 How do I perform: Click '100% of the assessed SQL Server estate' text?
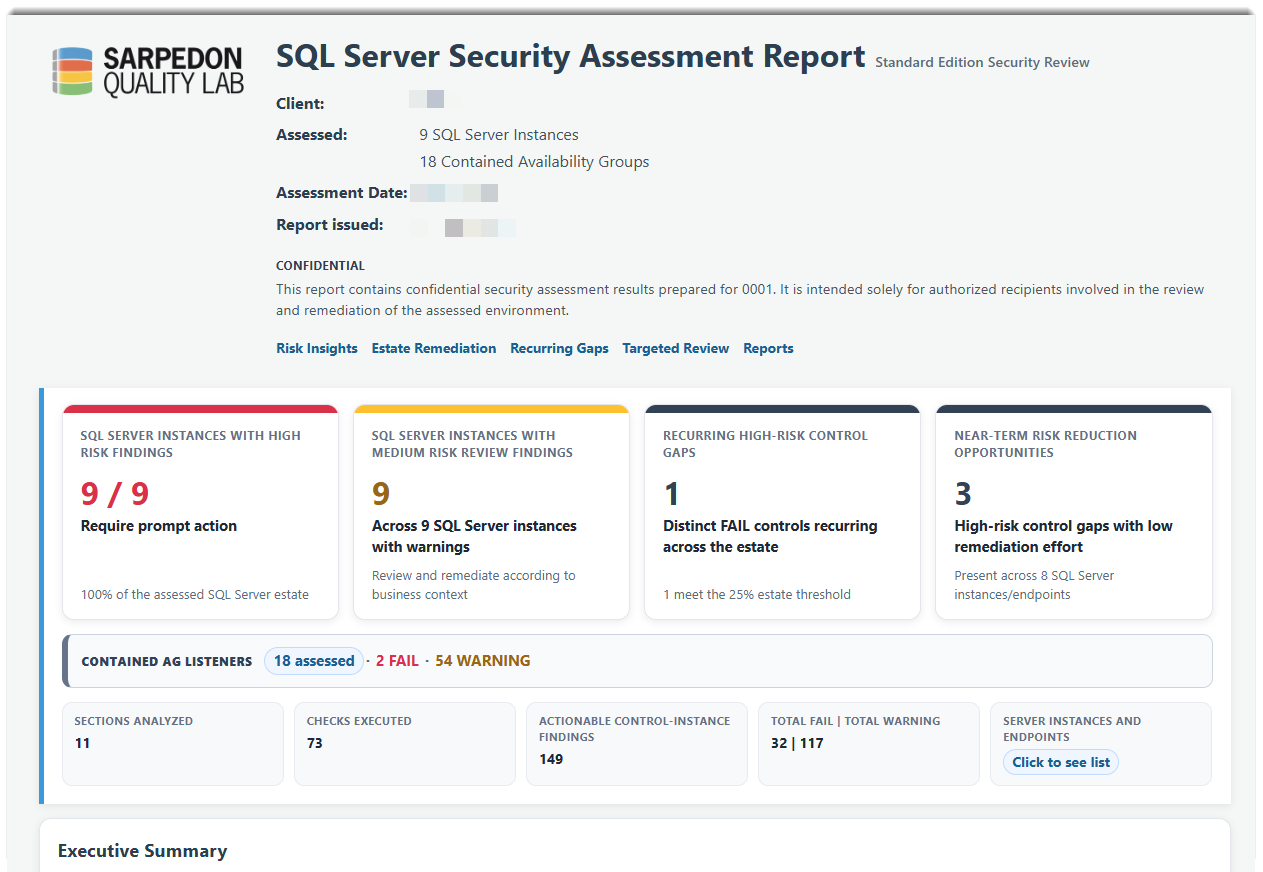(x=195, y=594)
